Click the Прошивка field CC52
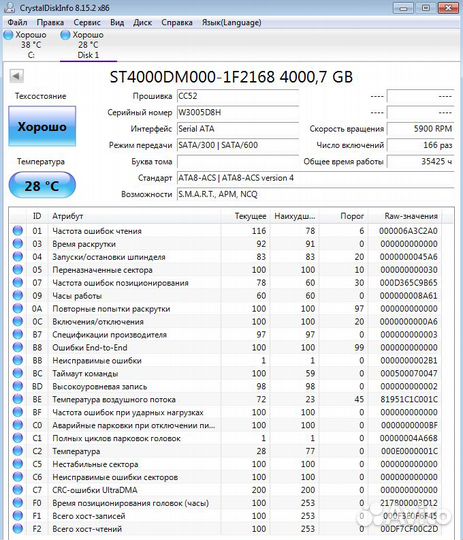This screenshot has height=540, width=463. click(237, 96)
